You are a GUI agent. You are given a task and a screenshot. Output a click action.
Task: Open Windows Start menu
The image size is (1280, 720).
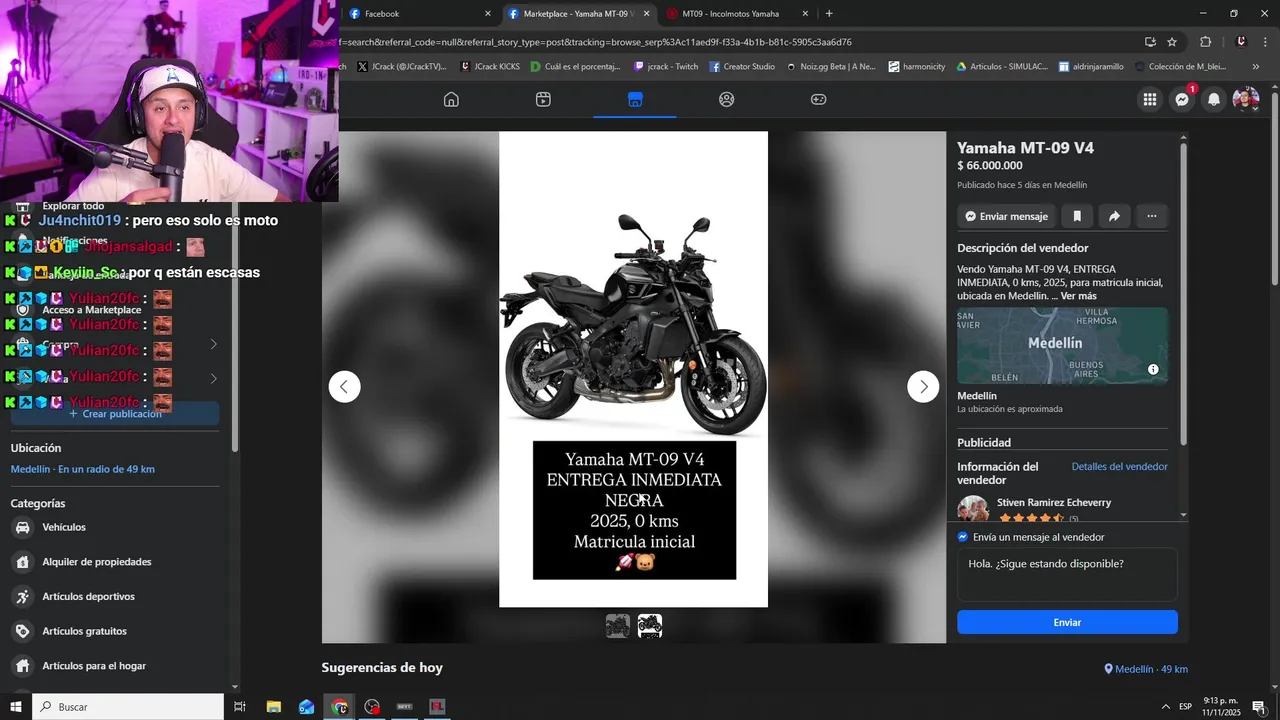[15, 707]
